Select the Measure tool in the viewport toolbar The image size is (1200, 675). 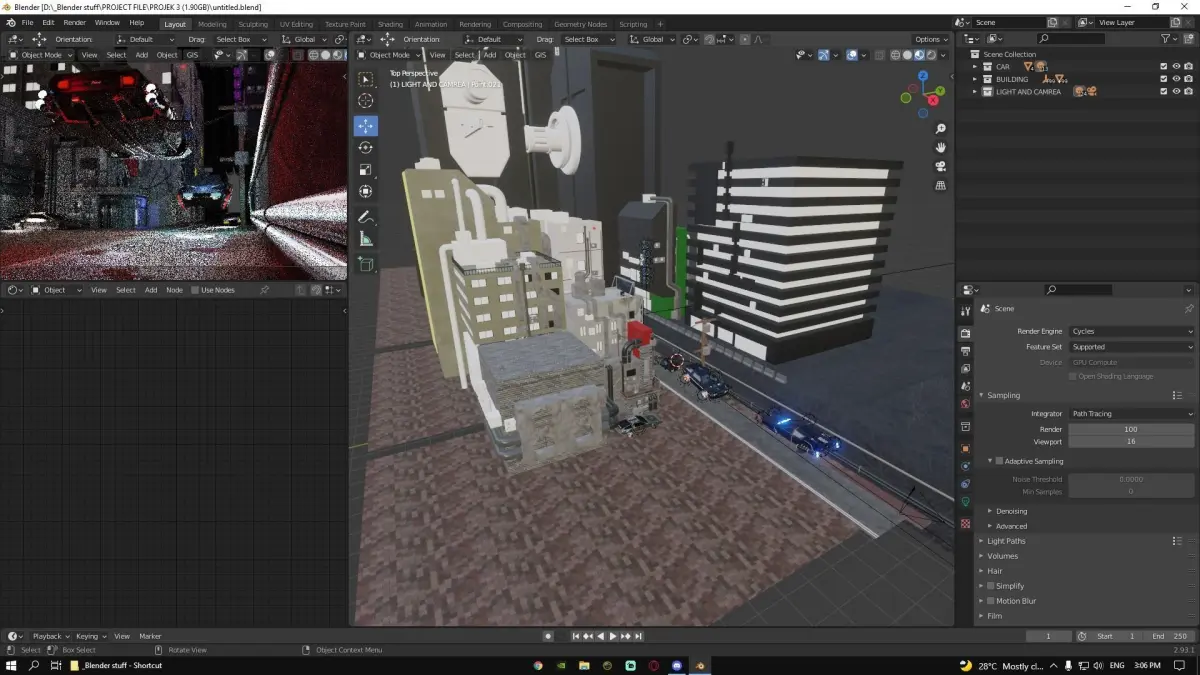pyautogui.click(x=365, y=239)
